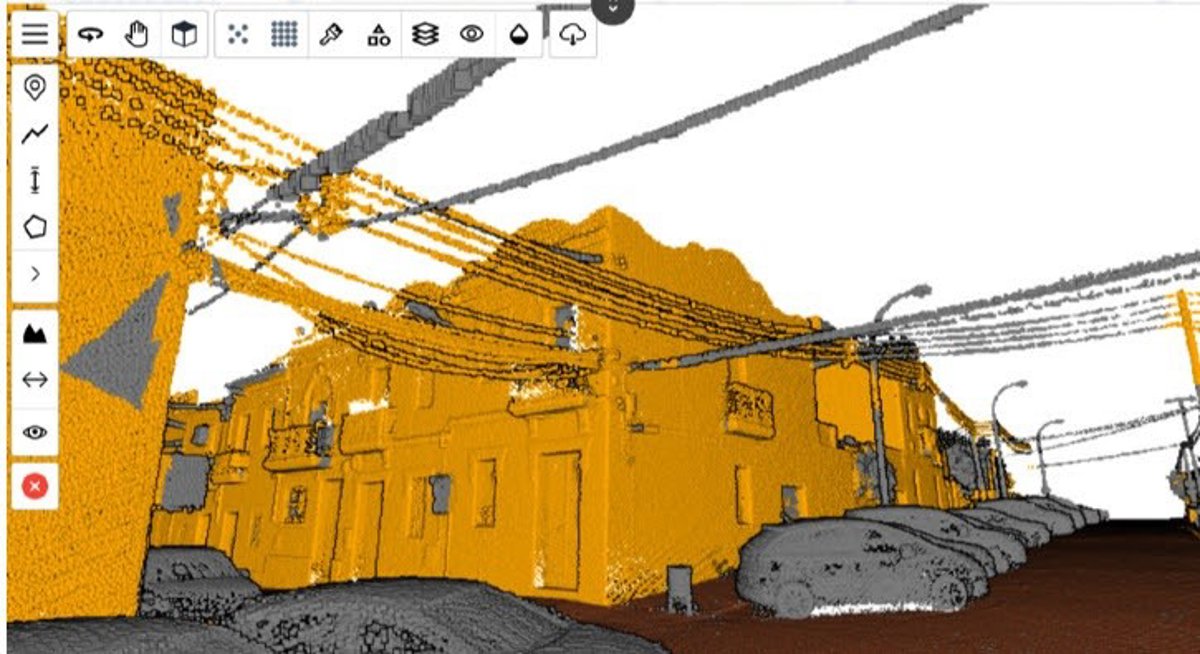Screen dimensions: 1200x654
Task: Click the cloud download button
Action: pos(573,35)
